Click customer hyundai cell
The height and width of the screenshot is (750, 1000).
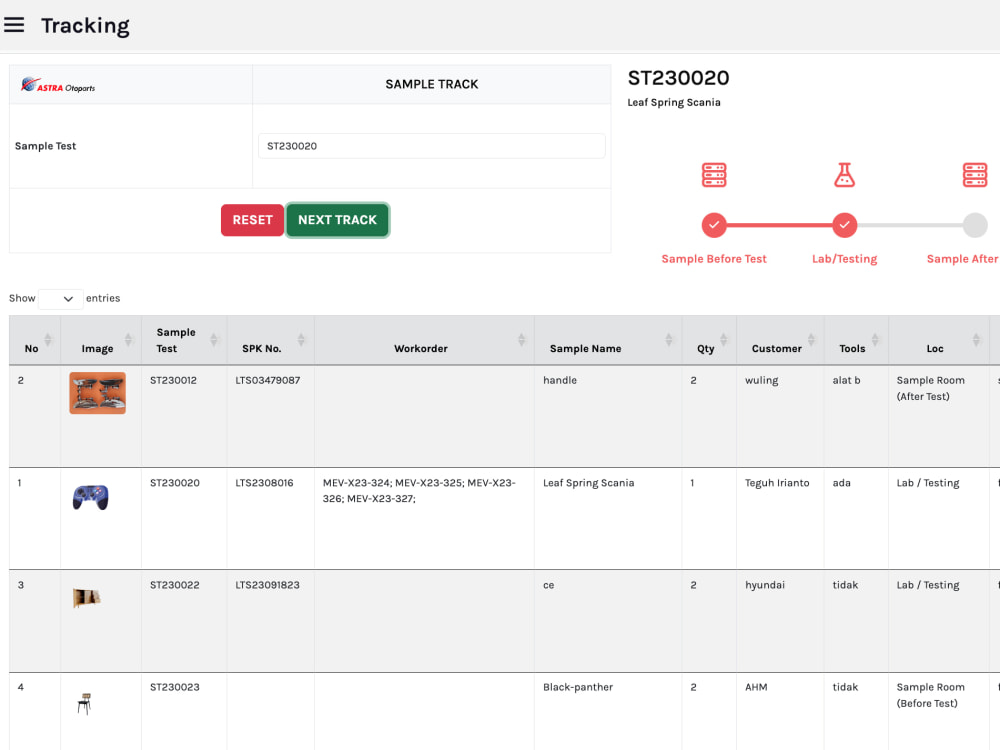point(765,585)
